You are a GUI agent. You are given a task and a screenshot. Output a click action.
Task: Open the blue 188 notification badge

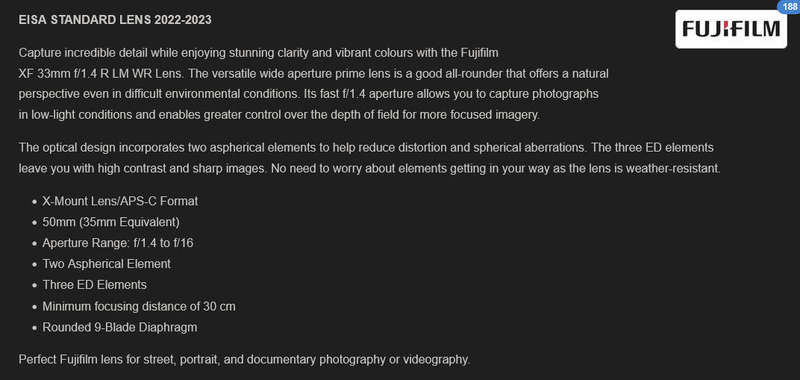(790, 6)
